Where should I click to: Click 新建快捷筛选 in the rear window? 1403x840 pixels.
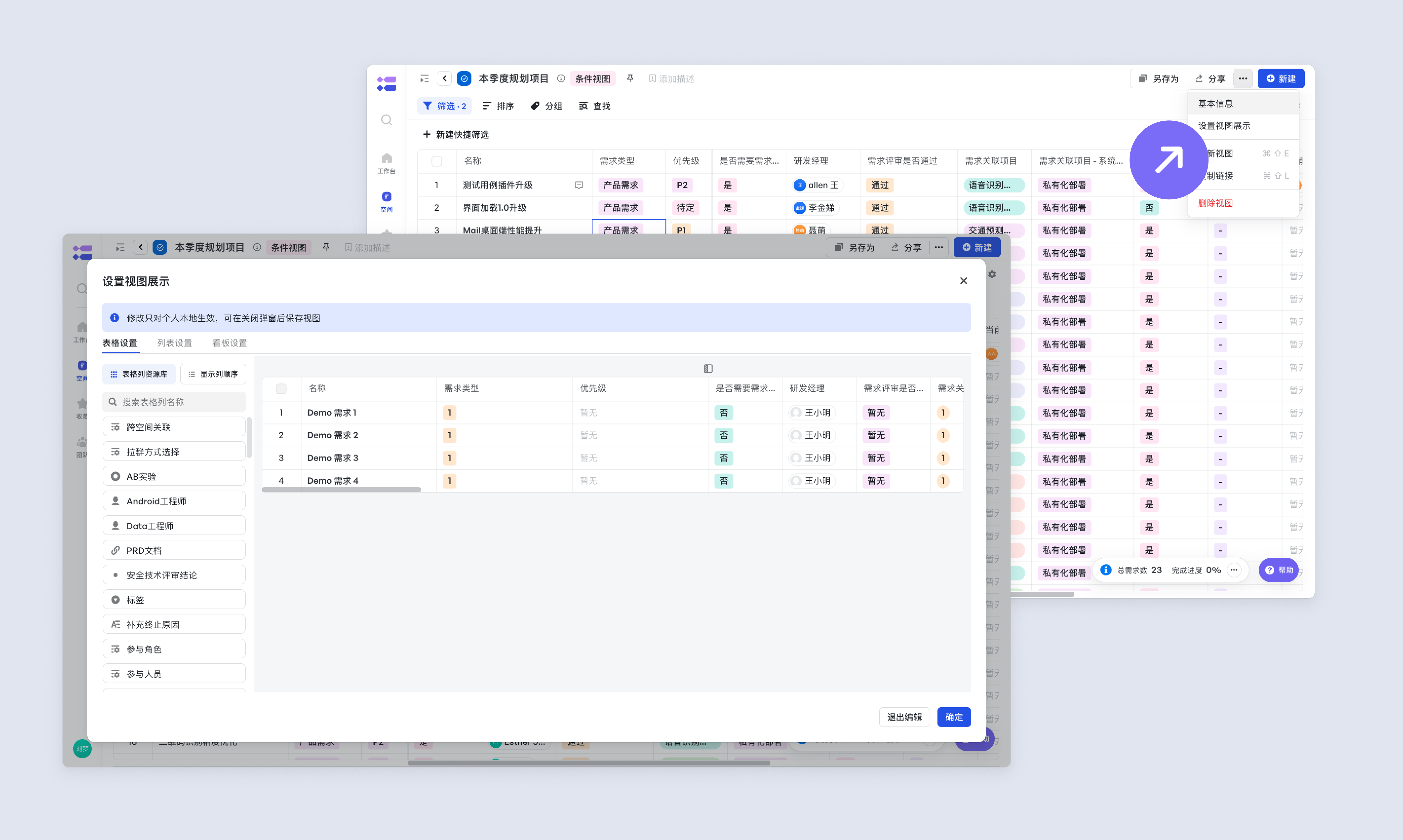[x=456, y=135]
